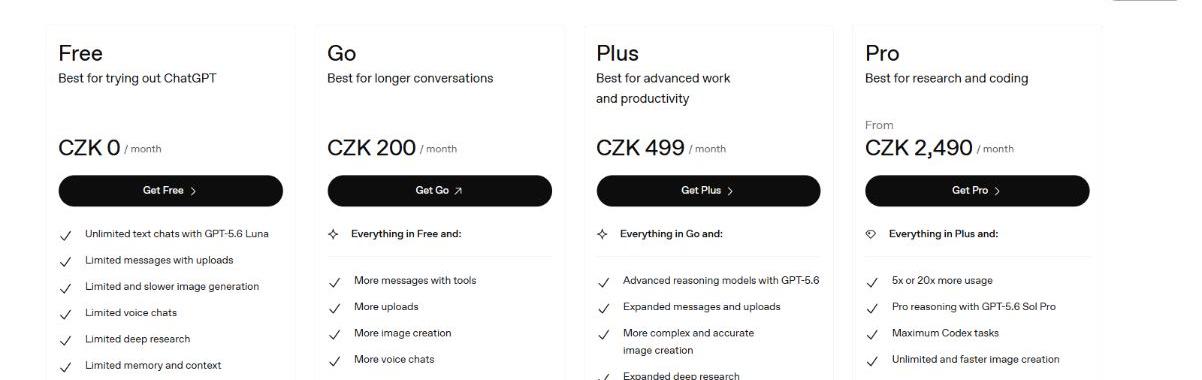This screenshot has height=380, width=1202.
Task: Click the Get Pro button
Action: 977,190
